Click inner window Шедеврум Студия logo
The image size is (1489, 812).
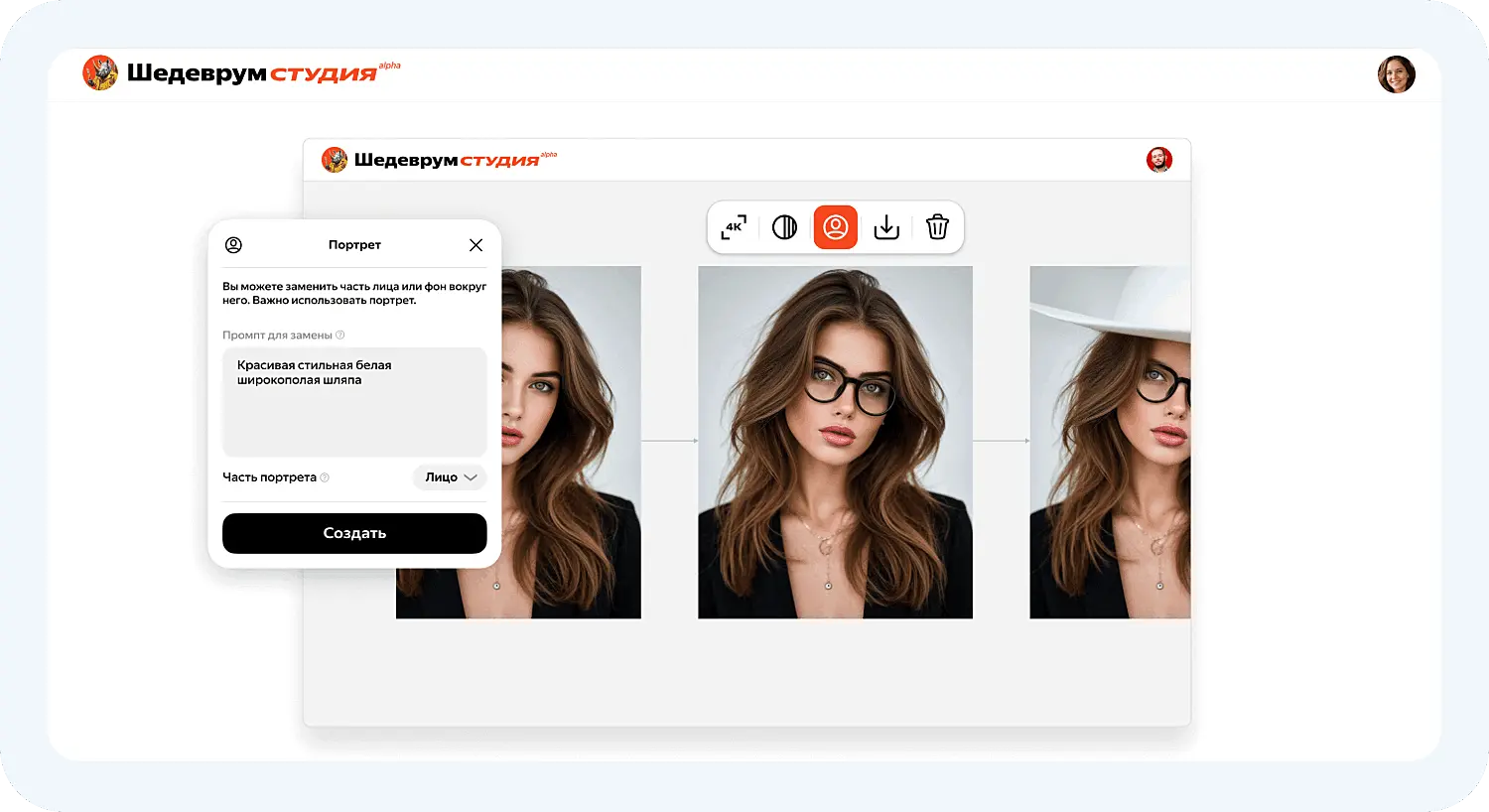coord(439,160)
